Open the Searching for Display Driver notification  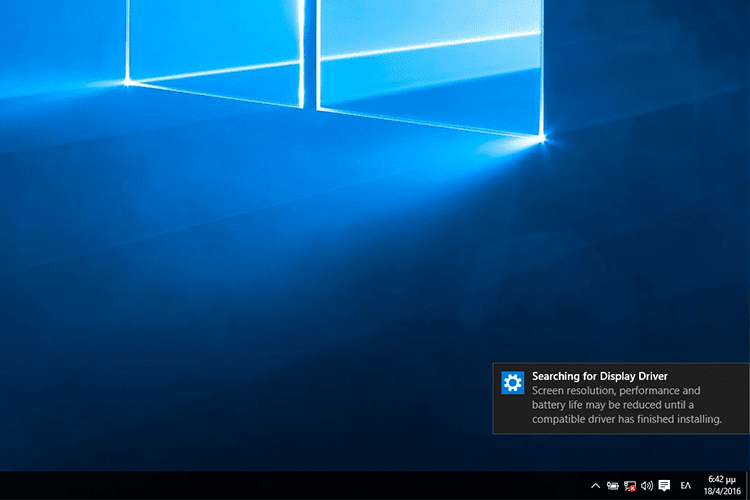(621, 399)
